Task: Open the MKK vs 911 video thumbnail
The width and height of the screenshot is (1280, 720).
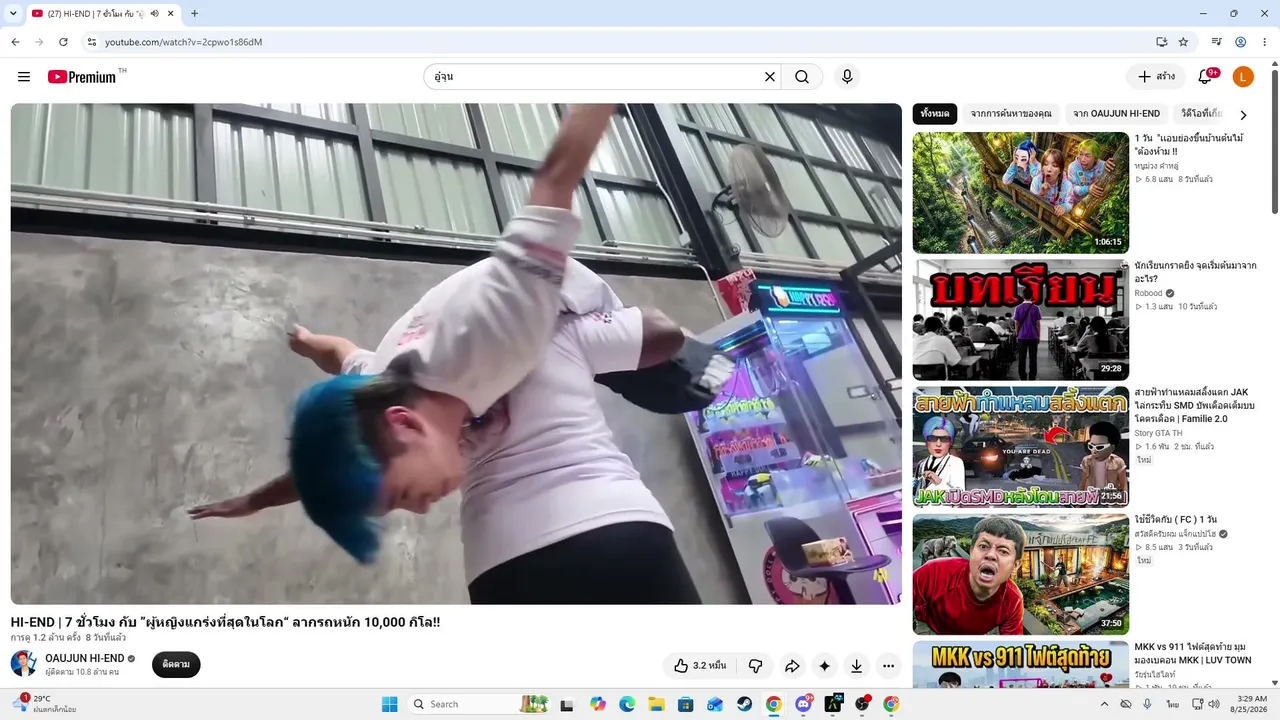Action: (x=1021, y=665)
